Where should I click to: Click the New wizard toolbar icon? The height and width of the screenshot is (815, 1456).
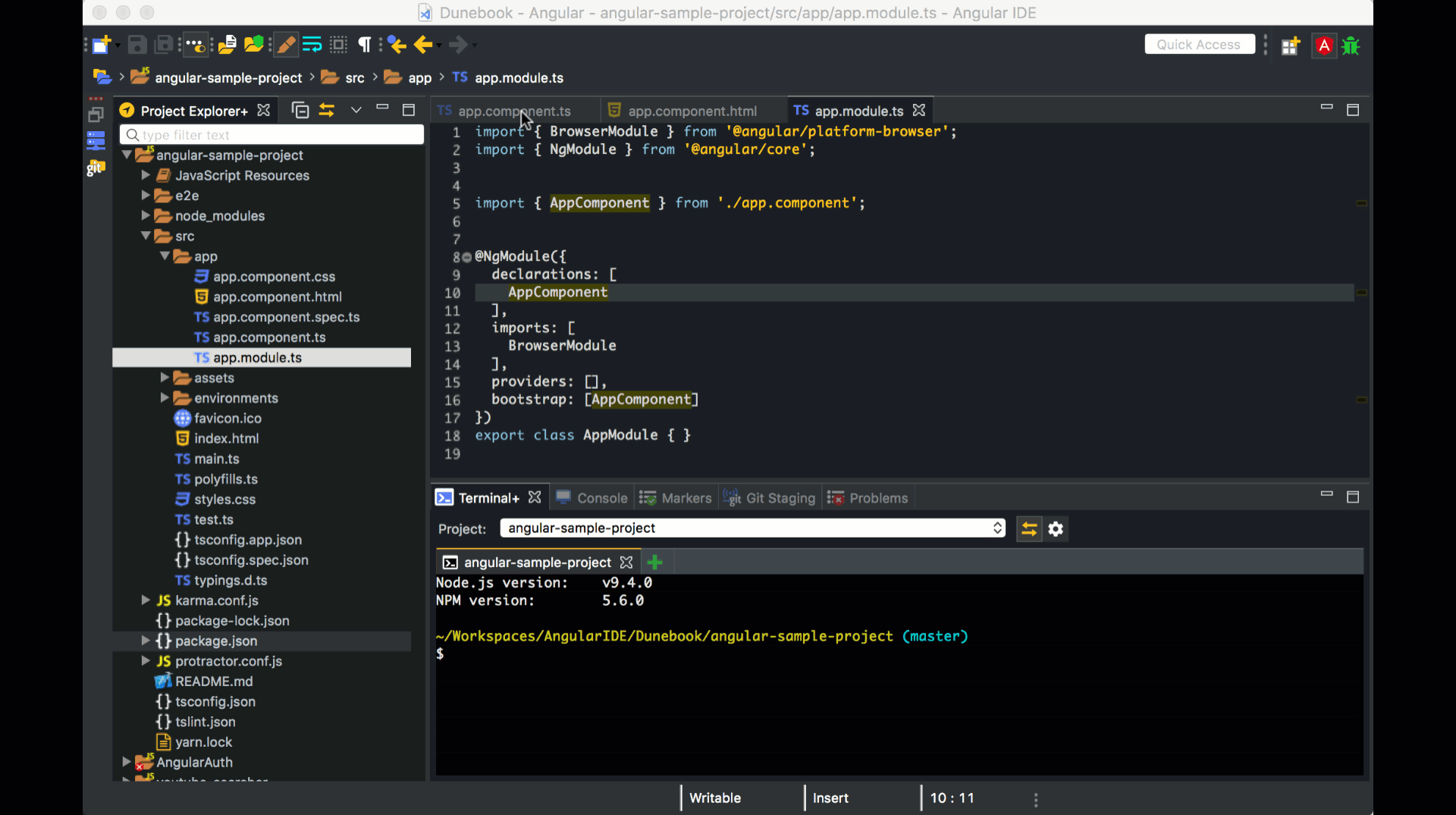pos(102,45)
